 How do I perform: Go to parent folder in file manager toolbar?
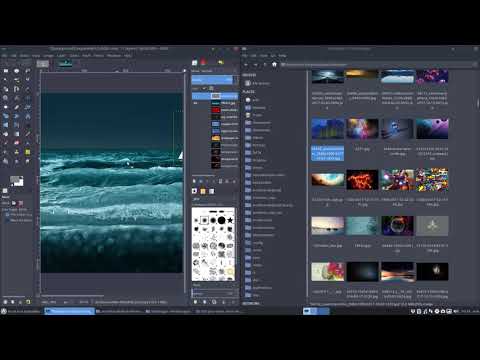click(x=265, y=64)
